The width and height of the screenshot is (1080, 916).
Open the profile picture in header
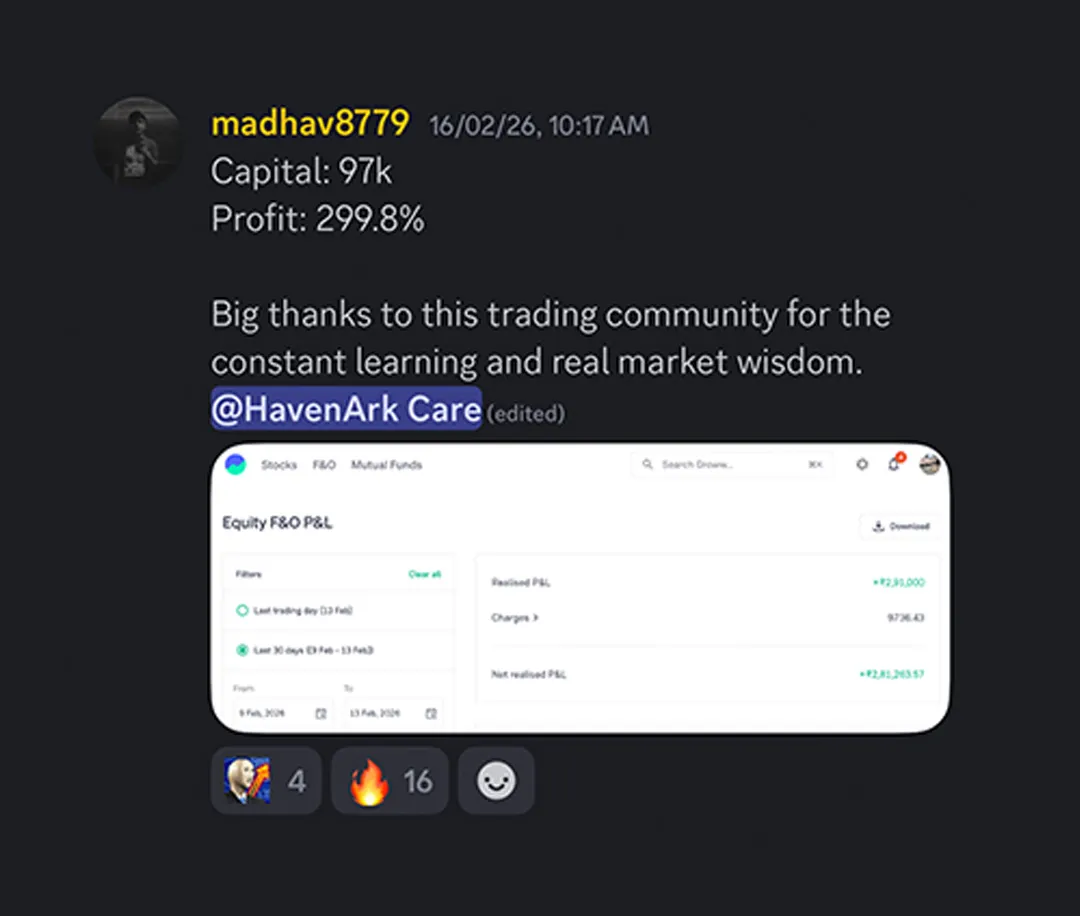(x=930, y=464)
